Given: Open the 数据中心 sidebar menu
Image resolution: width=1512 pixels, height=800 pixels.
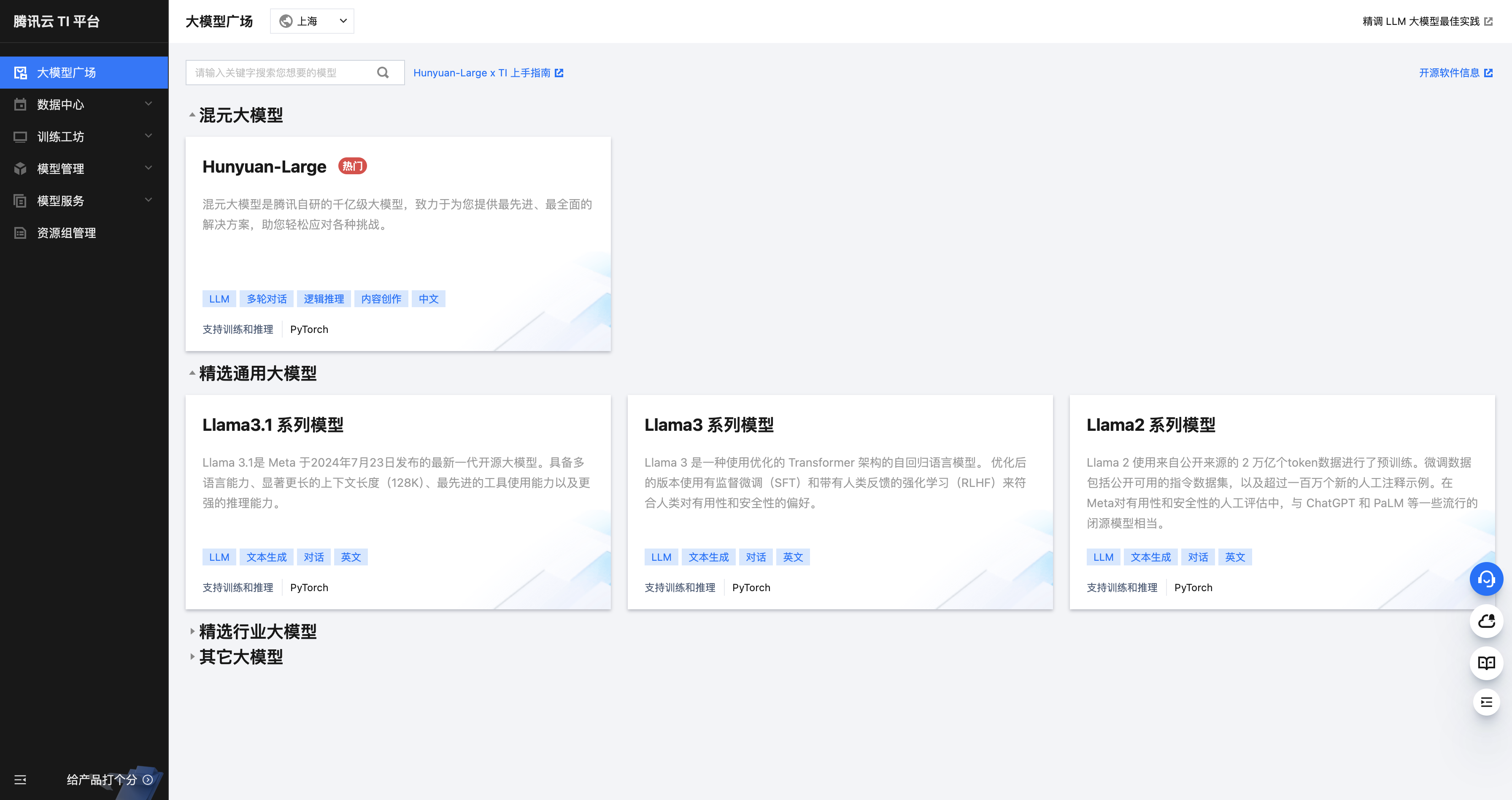Looking at the screenshot, I should coord(84,105).
